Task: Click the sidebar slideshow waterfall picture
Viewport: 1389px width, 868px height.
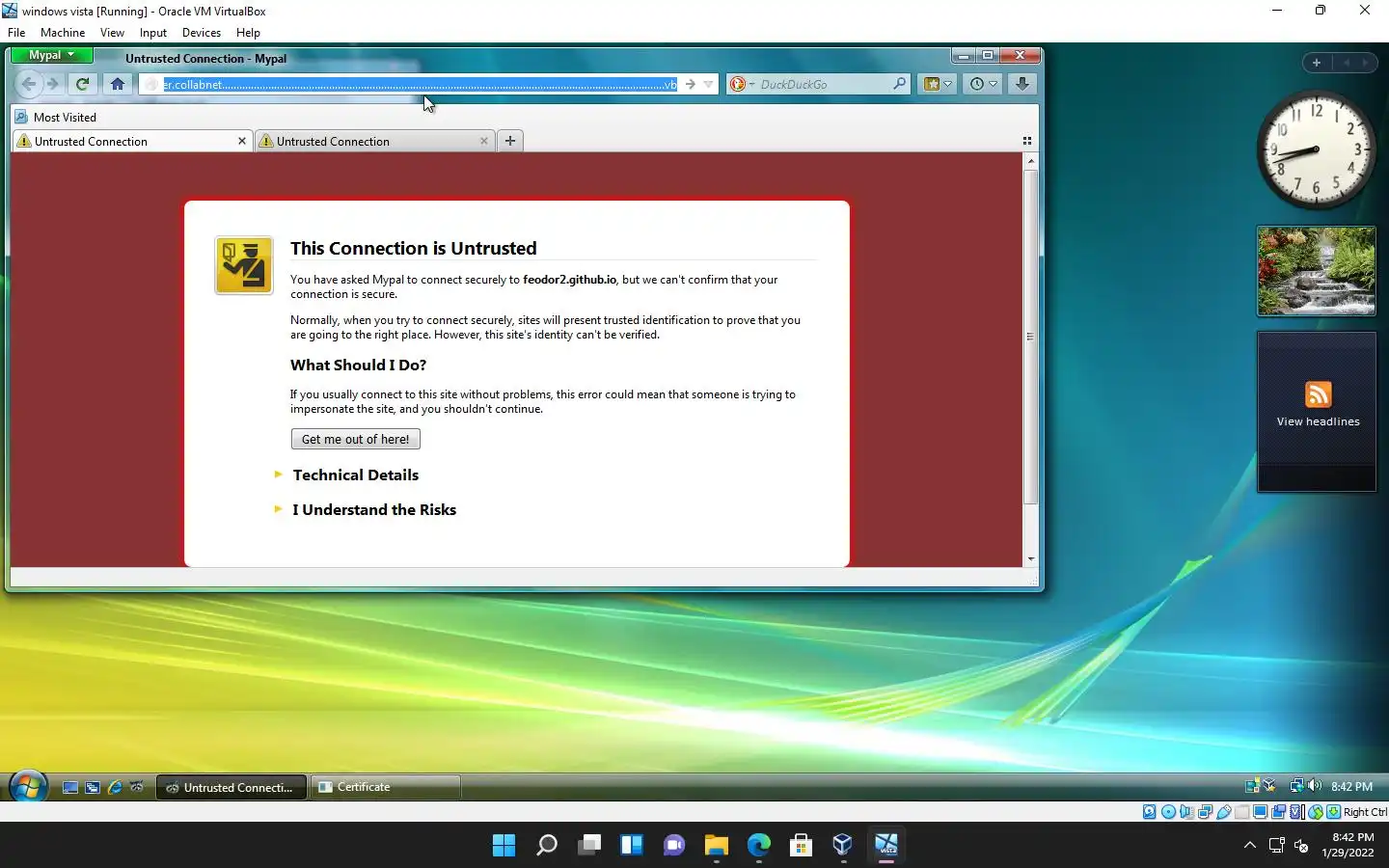Action: pos(1317,271)
